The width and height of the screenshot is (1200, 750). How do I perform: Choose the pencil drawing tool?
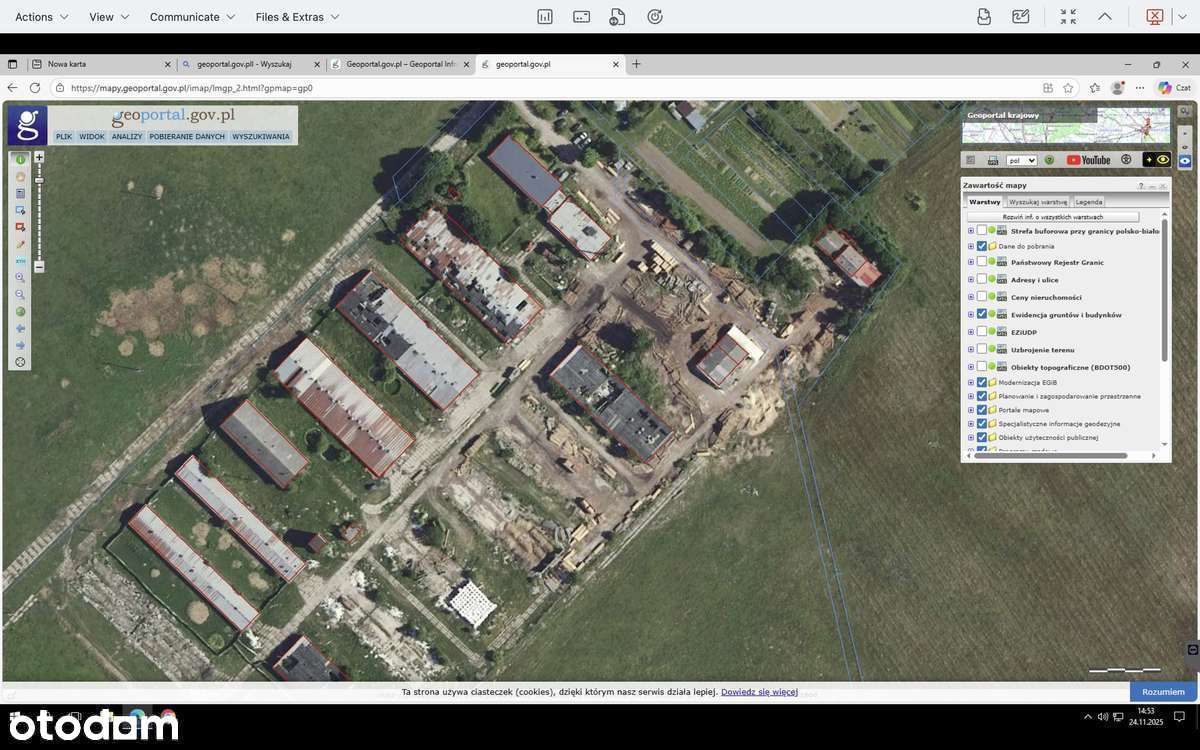[20, 244]
